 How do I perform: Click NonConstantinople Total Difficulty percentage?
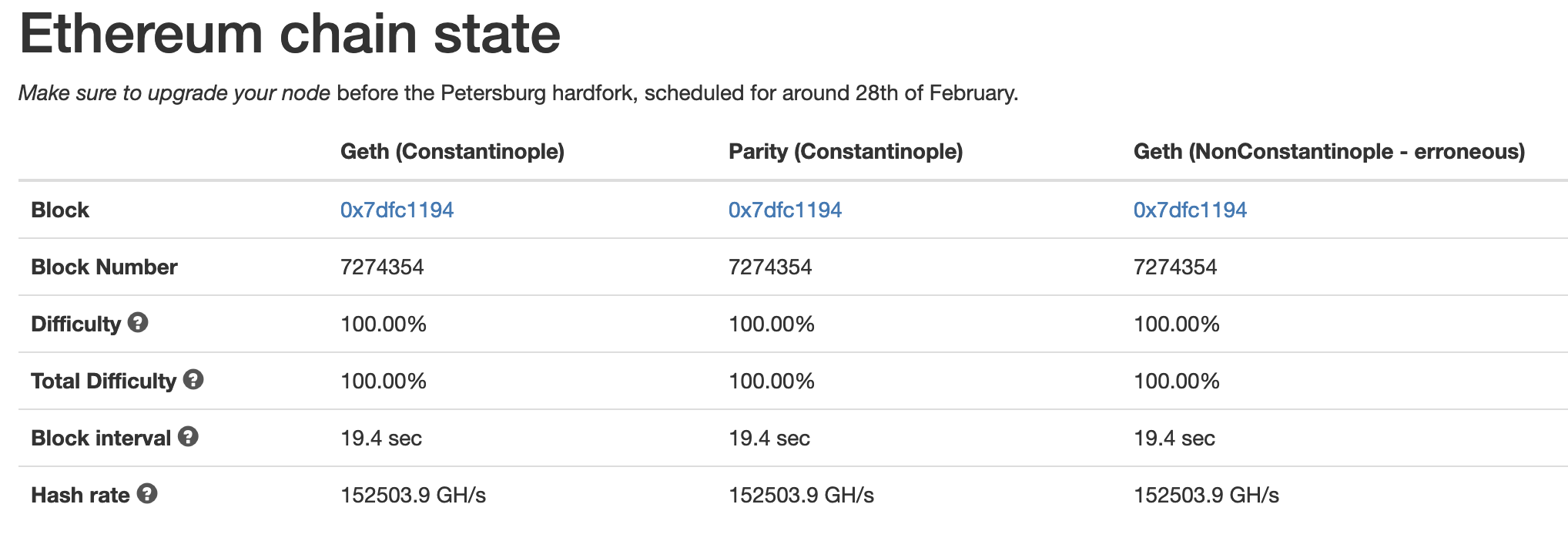click(1176, 381)
